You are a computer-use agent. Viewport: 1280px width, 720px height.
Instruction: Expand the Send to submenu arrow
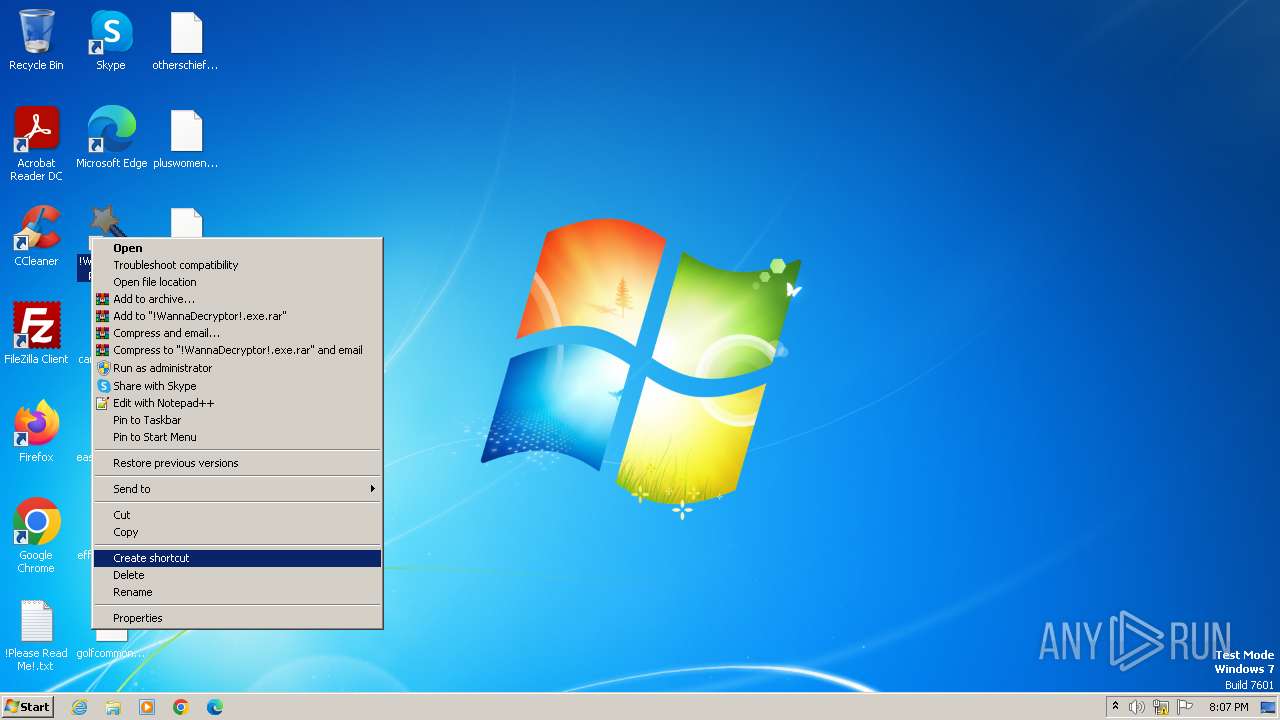coord(372,489)
